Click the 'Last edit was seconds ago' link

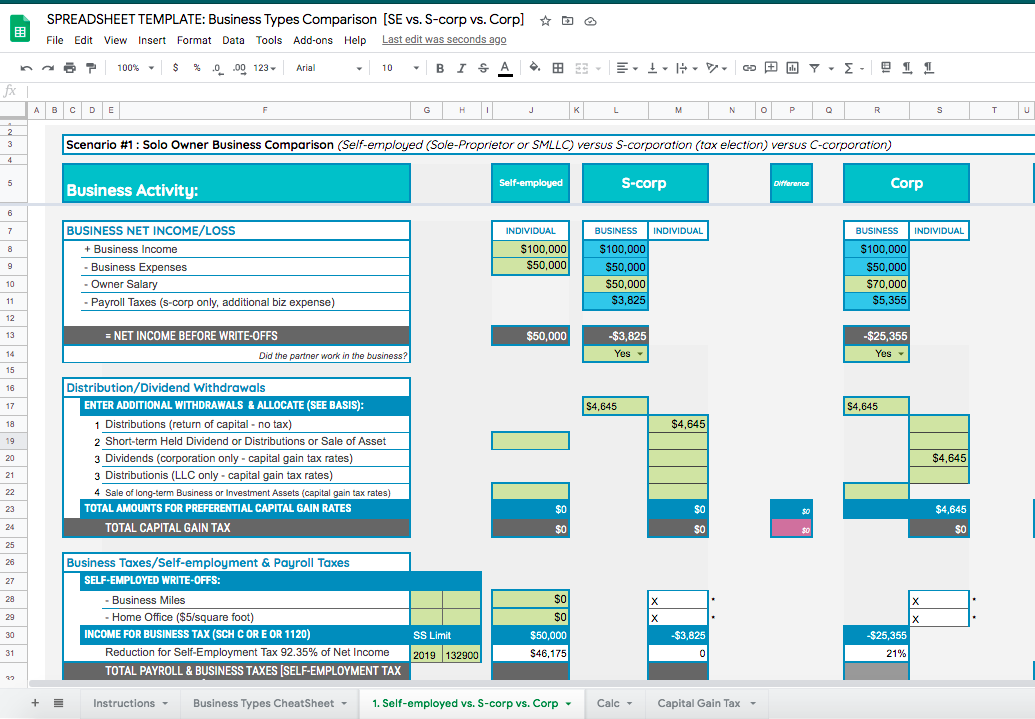(x=444, y=40)
